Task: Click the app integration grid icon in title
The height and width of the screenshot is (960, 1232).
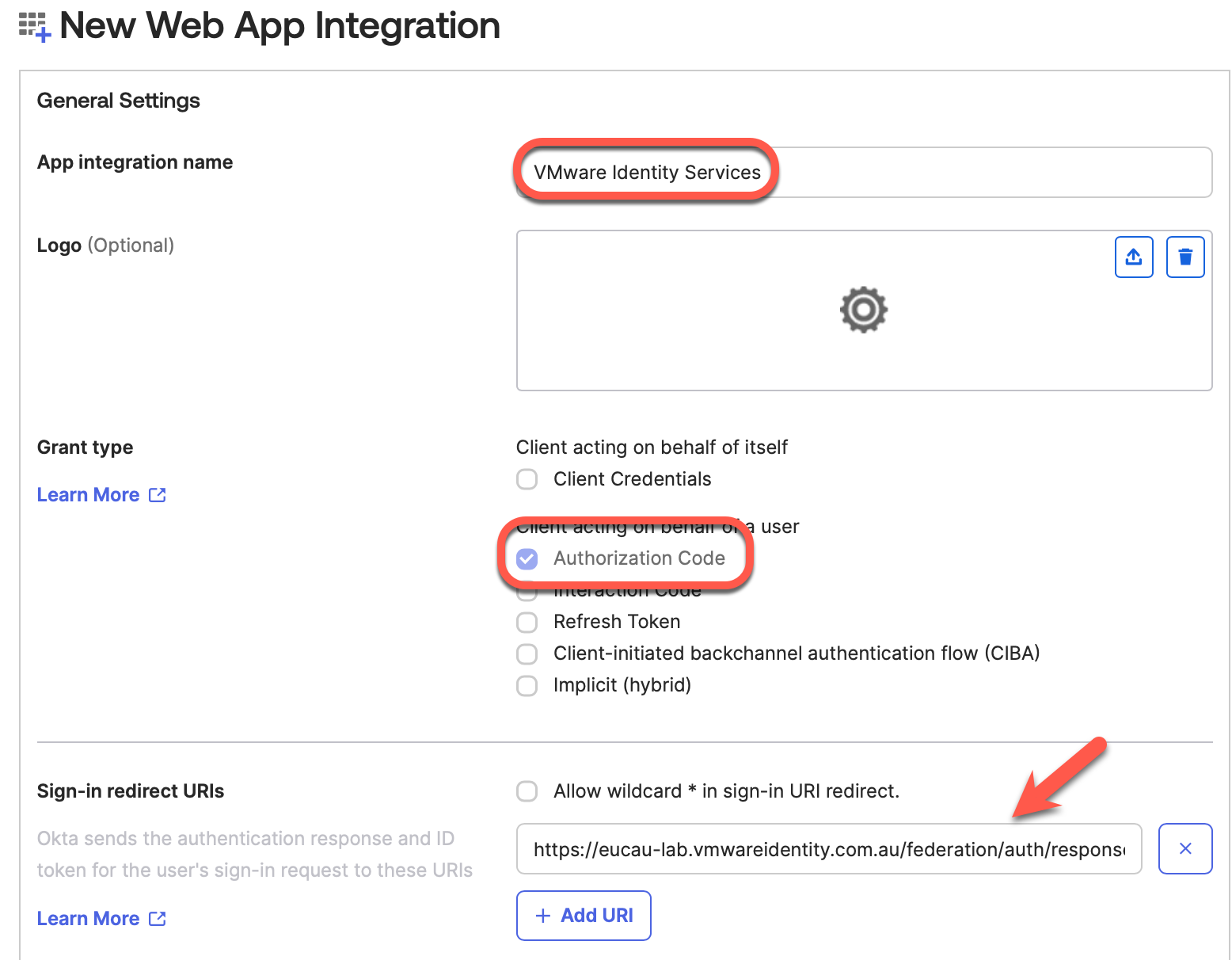Action: (34, 26)
